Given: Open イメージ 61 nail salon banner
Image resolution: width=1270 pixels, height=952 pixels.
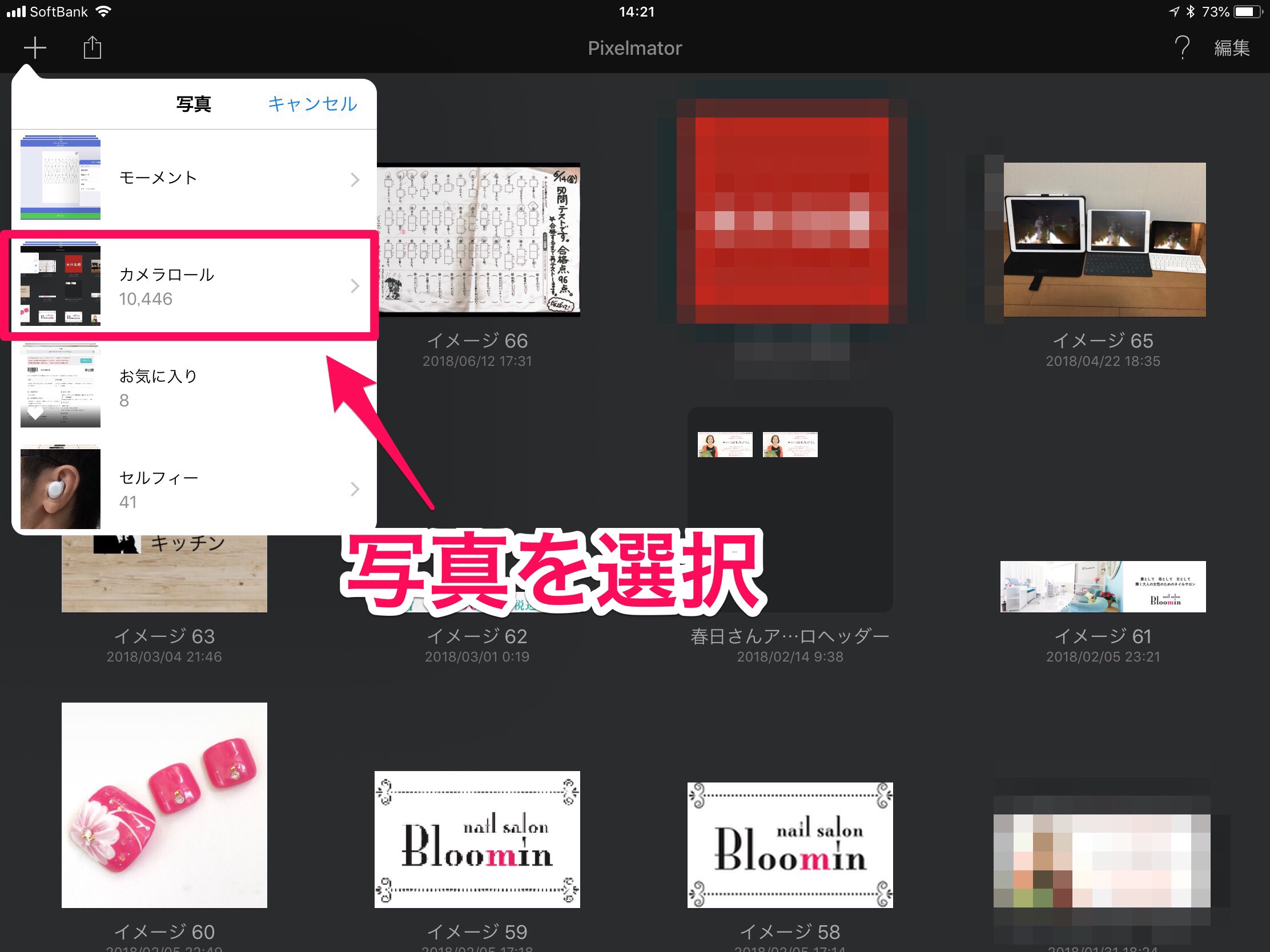Looking at the screenshot, I should (1102, 586).
